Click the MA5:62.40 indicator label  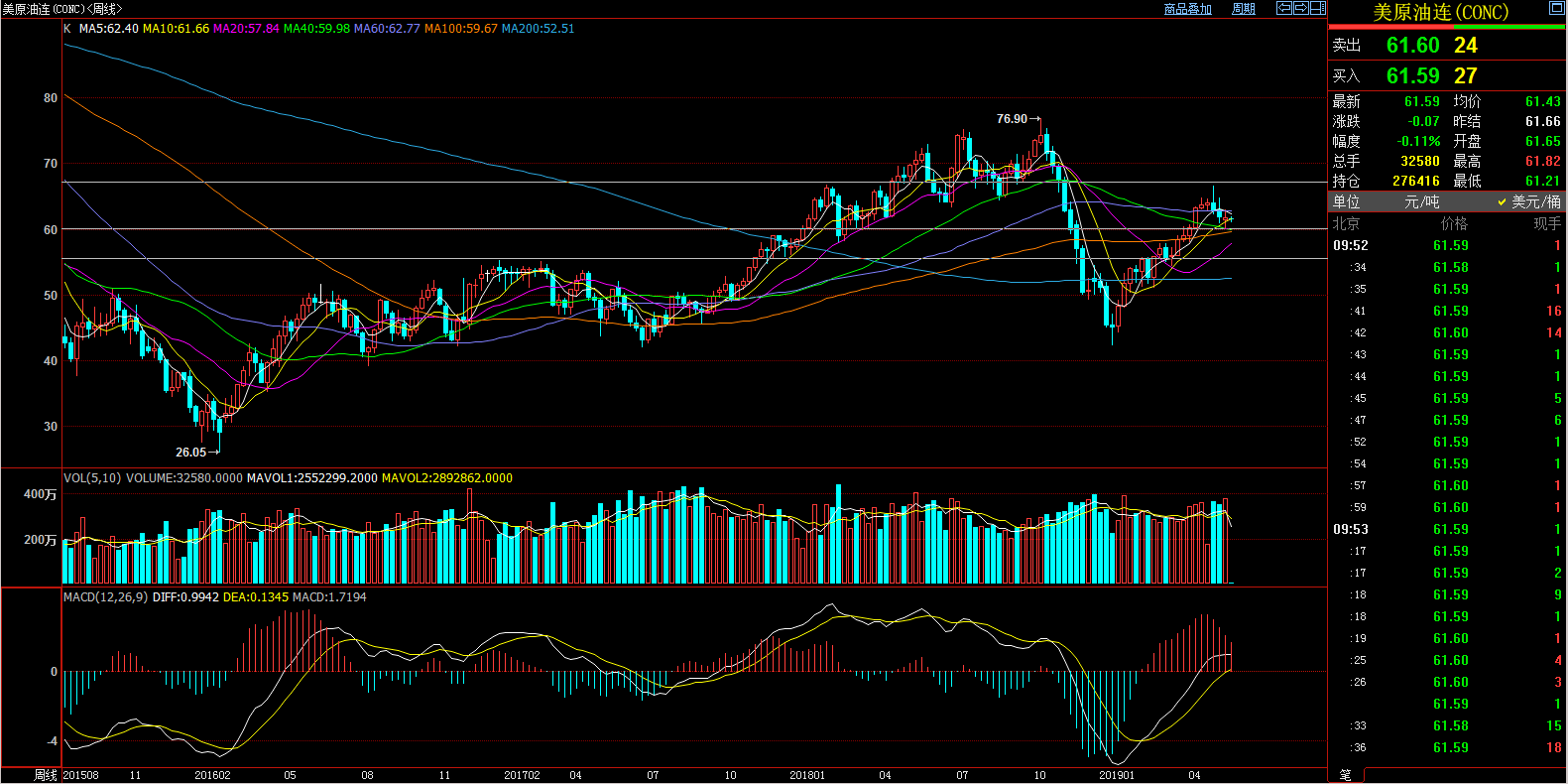pos(108,29)
